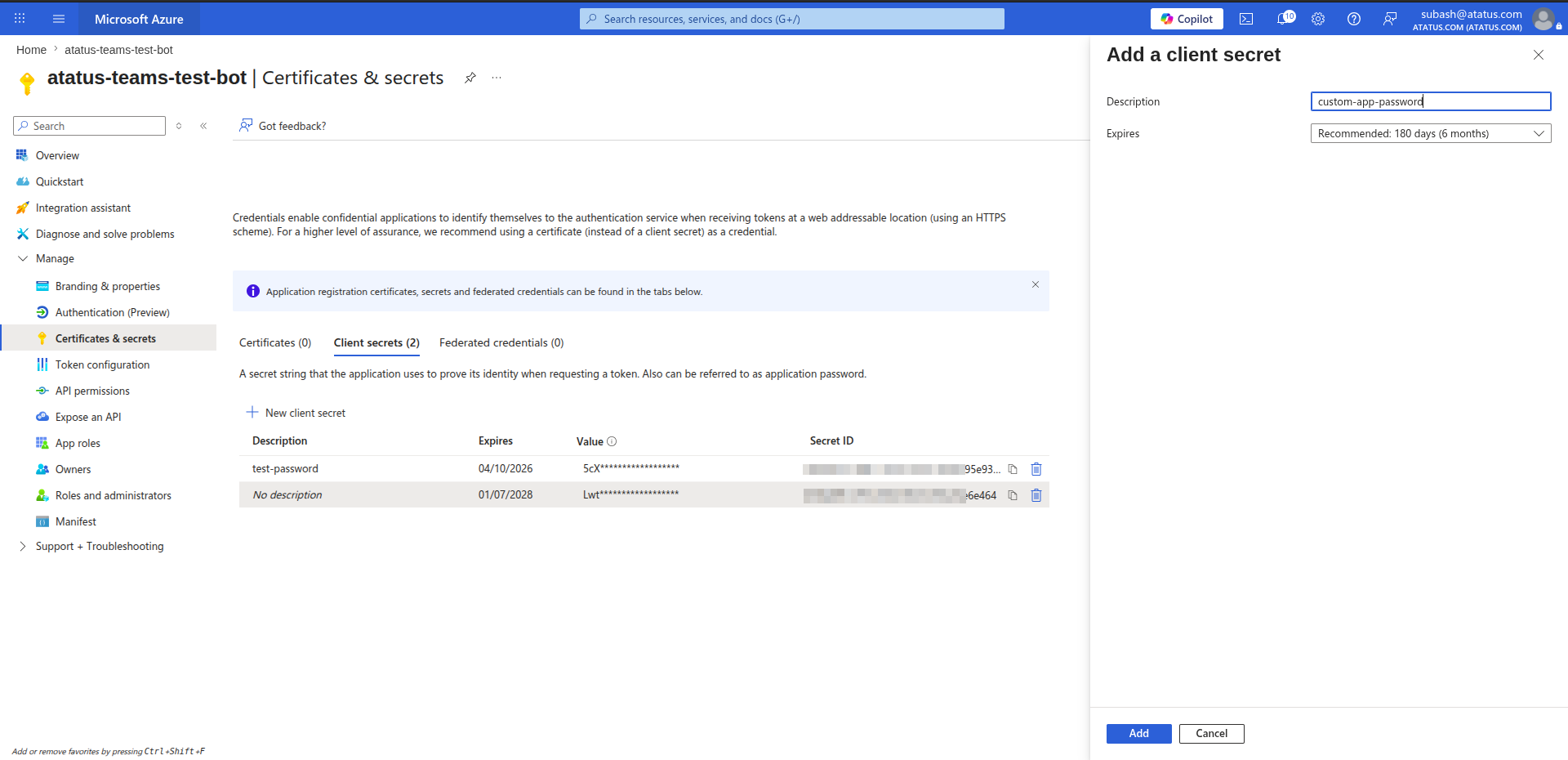The image size is (1568, 760).
Task: Click the Microsoft Azure logo text
Action: tap(139, 19)
